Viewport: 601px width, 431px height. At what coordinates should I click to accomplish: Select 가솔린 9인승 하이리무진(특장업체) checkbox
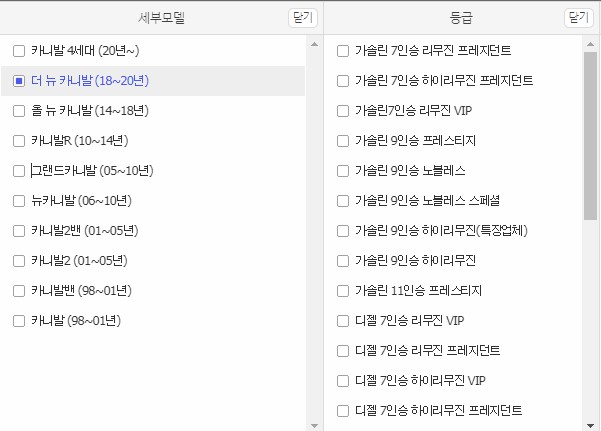tap(343, 231)
